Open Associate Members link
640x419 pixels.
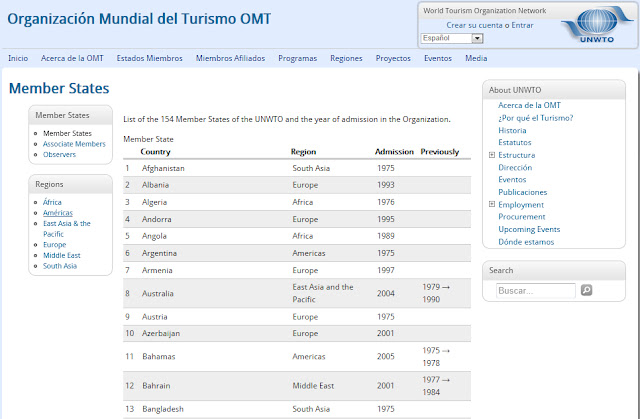click(74, 144)
